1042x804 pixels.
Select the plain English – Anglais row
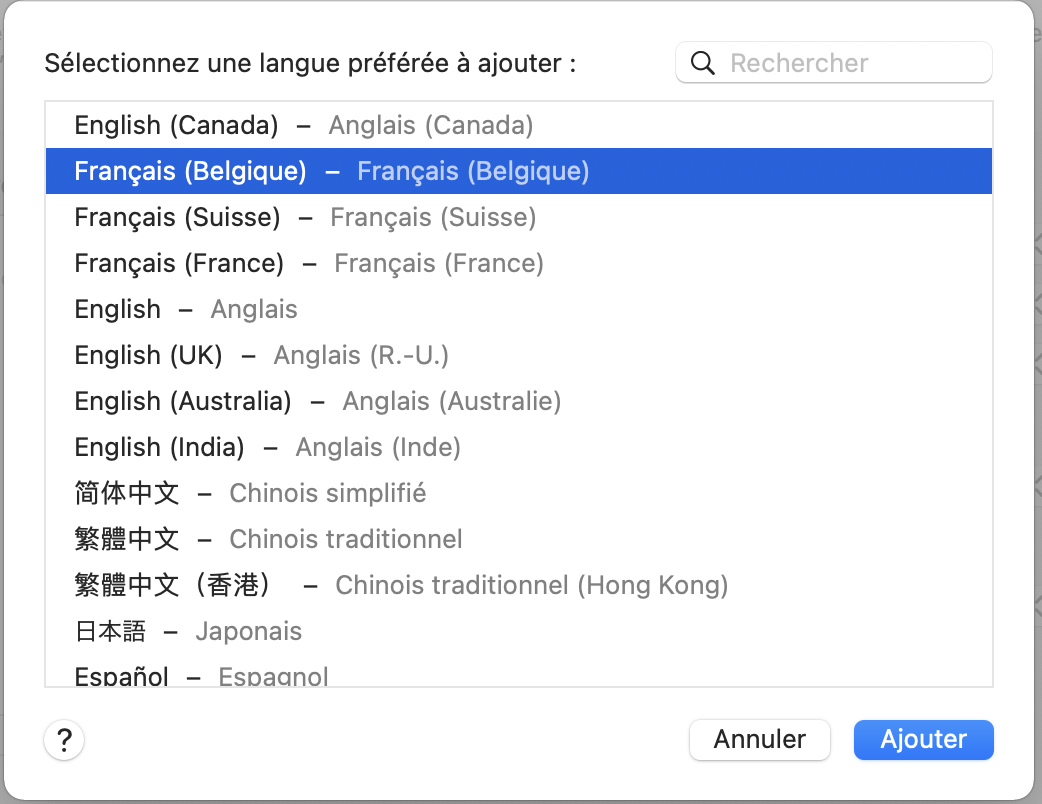tap(186, 309)
